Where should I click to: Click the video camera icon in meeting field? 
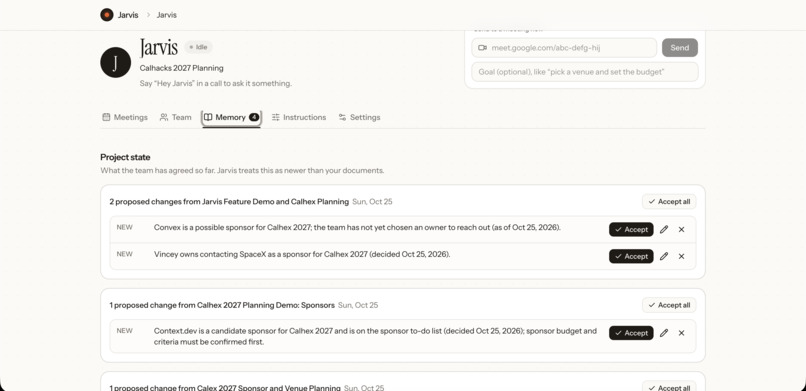pyautogui.click(x=482, y=48)
